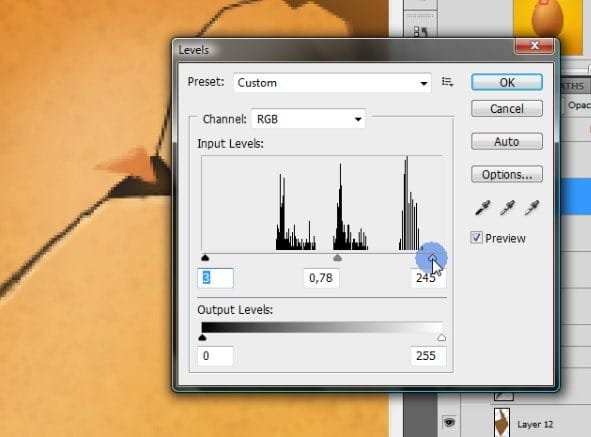The width and height of the screenshot is (591, 437).
Task: Click the Auto levels button
Action: tap(507, 141)
